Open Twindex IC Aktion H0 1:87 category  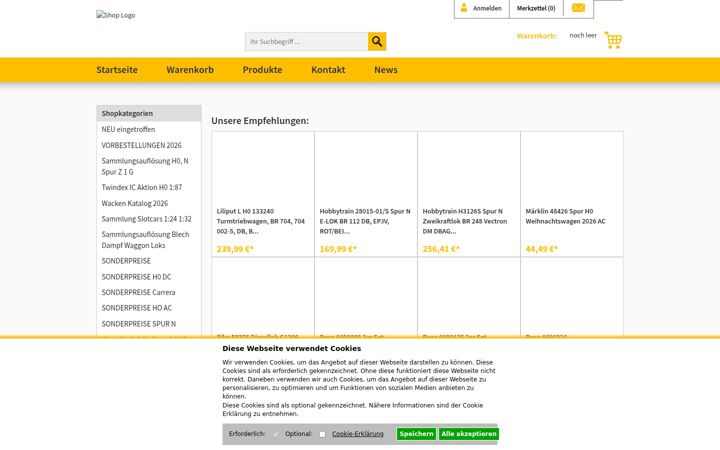[141, 187]
